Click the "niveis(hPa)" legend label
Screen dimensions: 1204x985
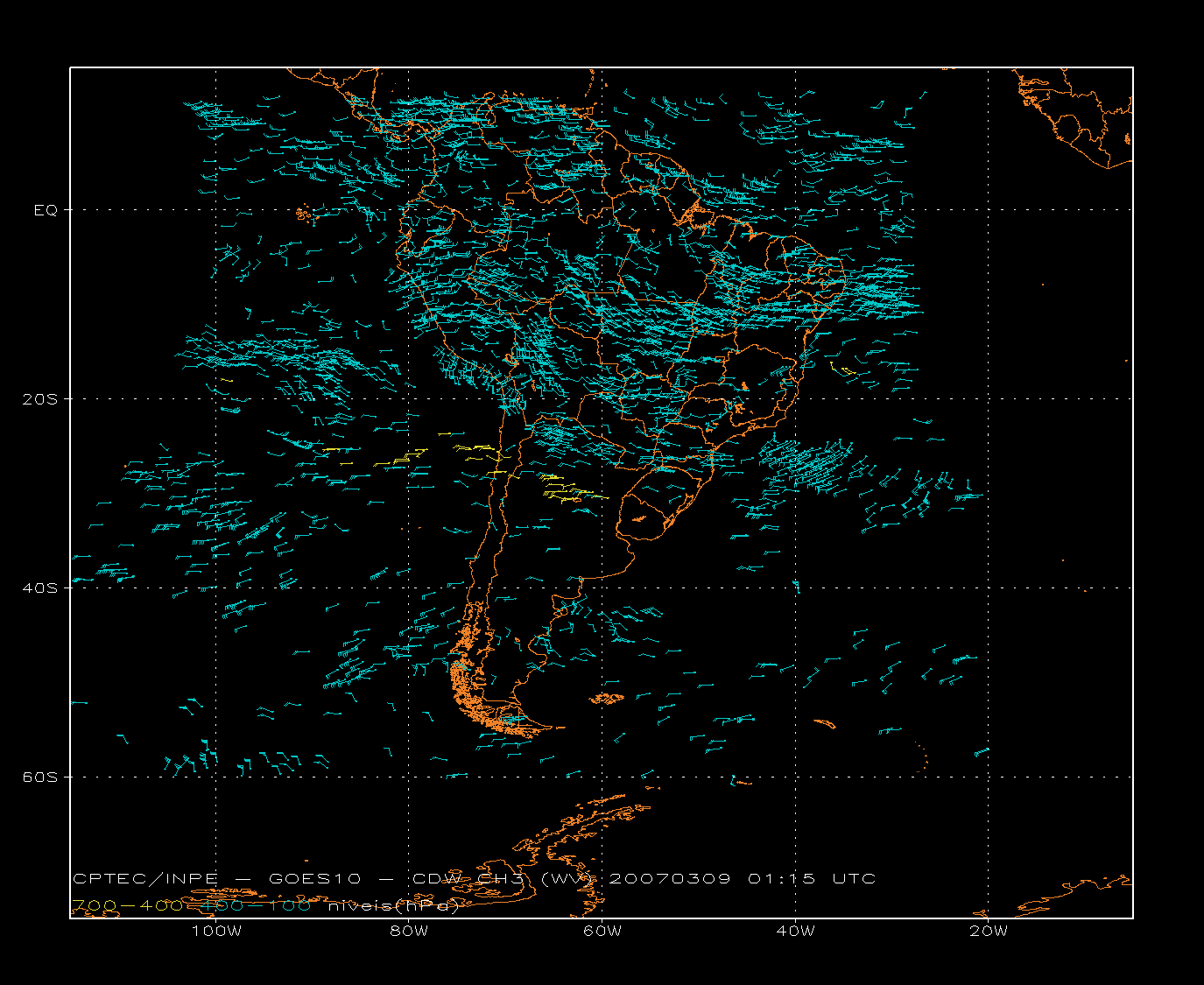pos(394,906)
